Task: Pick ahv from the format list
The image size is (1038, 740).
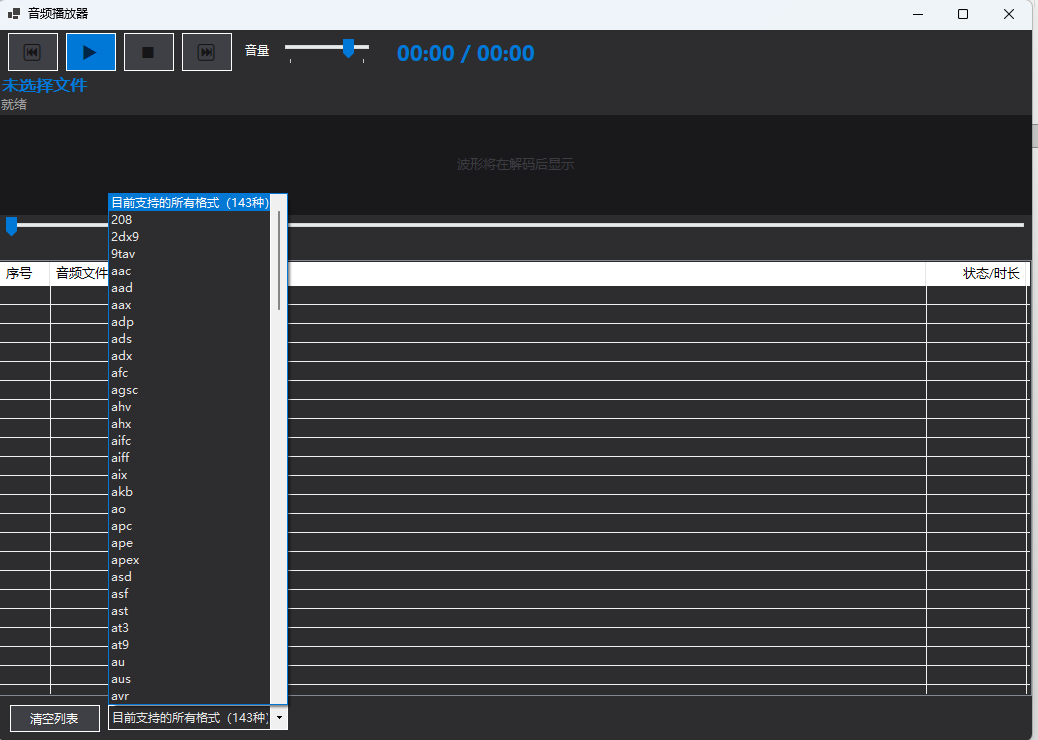Action: point(189,407)
